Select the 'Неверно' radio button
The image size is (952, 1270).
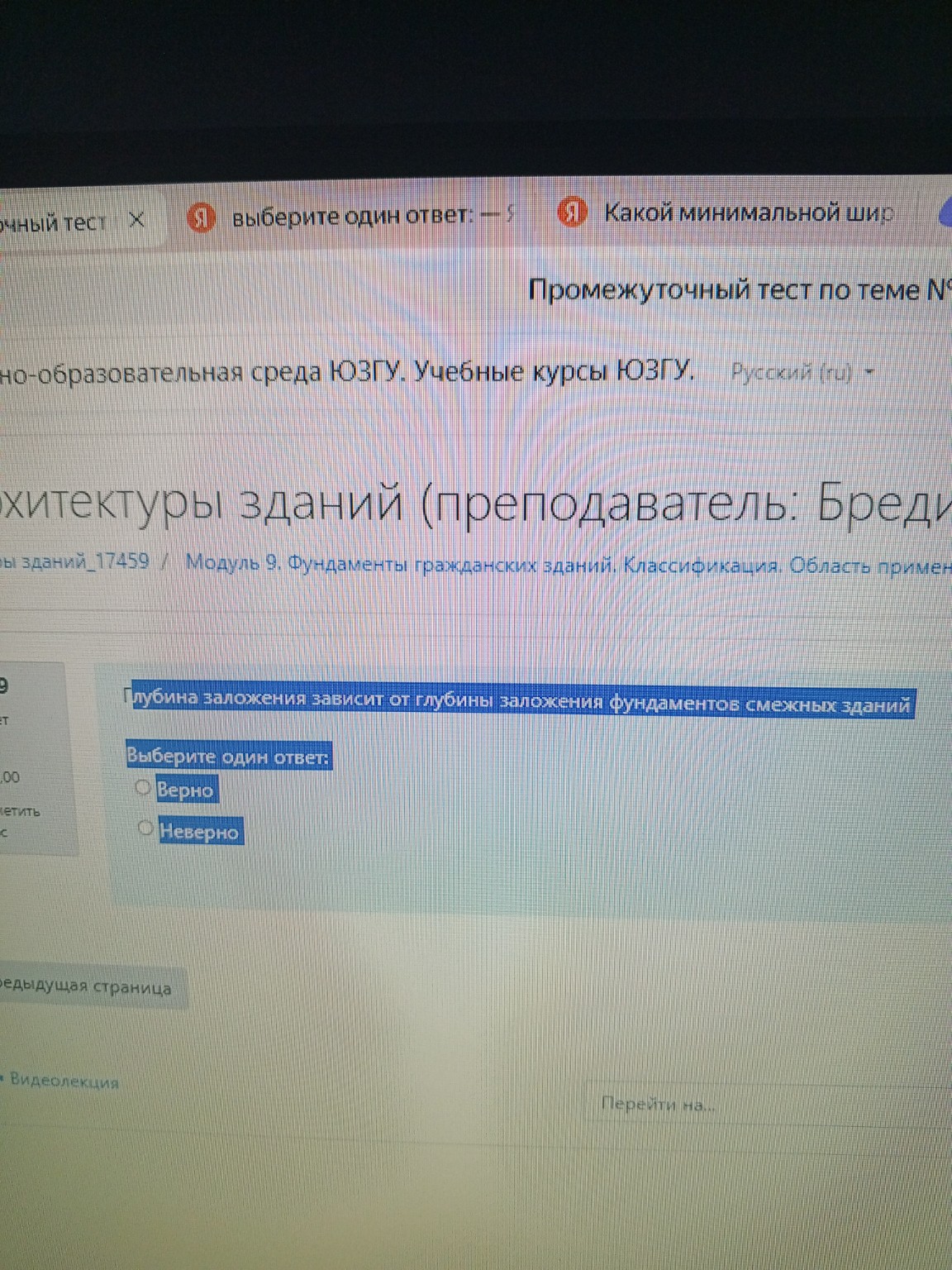pos(145,828)
